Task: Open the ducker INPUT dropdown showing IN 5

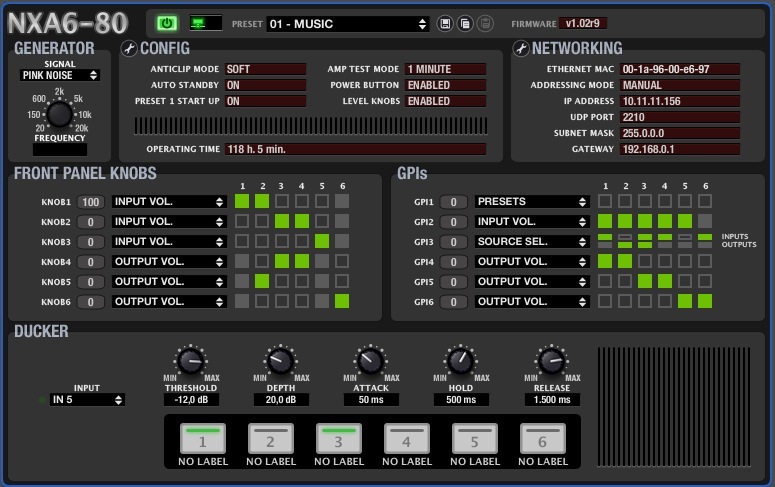Action: pos(87,400)
